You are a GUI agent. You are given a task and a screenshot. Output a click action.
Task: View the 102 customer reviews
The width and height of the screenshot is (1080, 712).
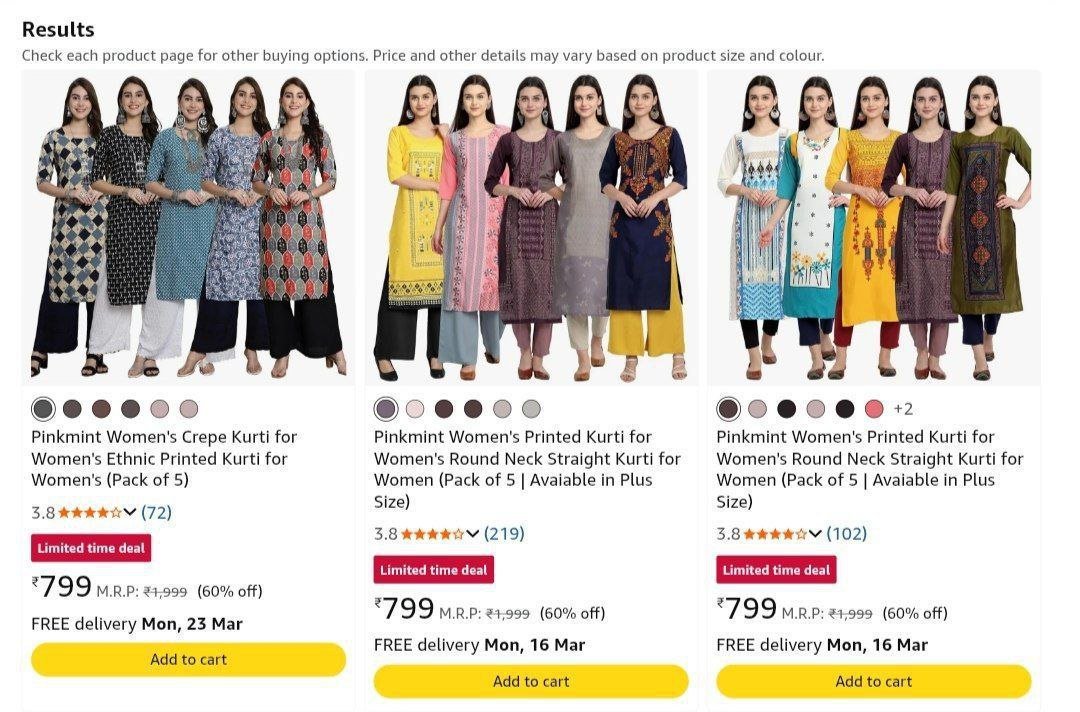tap(847, 534)
